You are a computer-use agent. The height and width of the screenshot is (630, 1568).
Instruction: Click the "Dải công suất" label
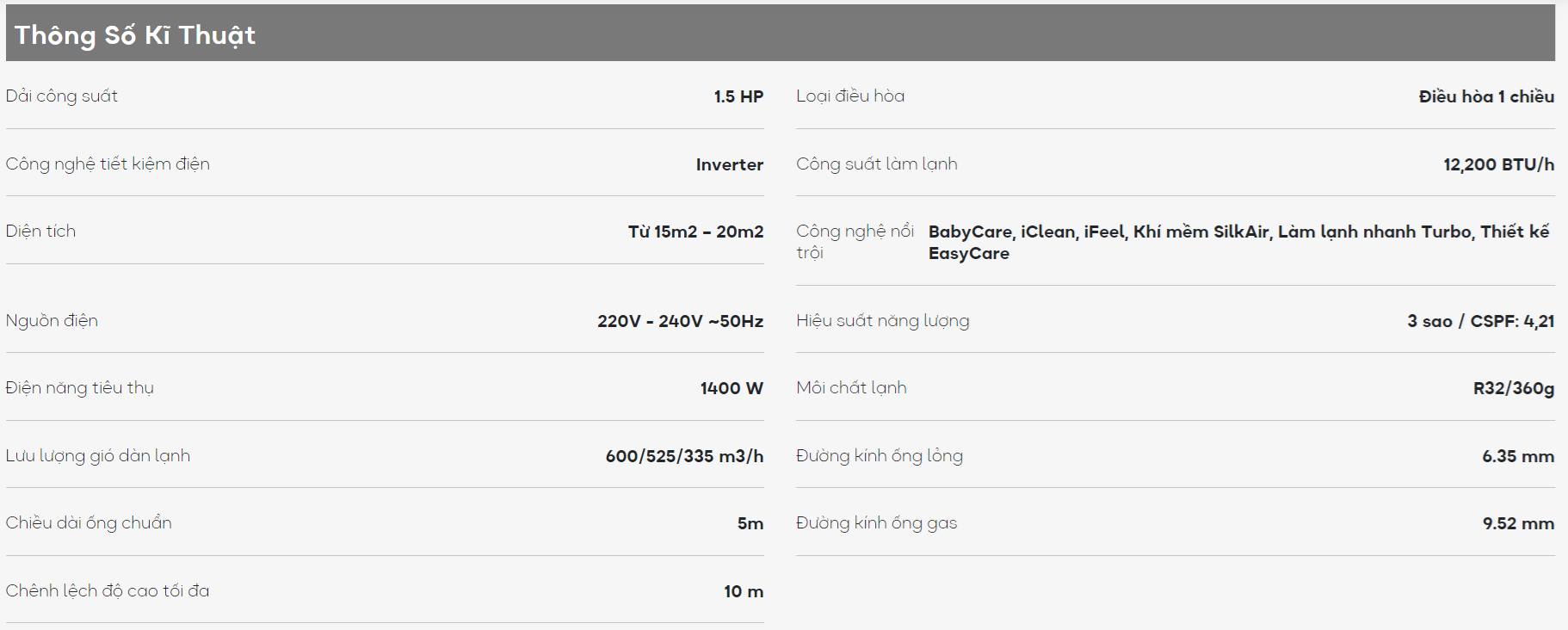click(62, 96)
